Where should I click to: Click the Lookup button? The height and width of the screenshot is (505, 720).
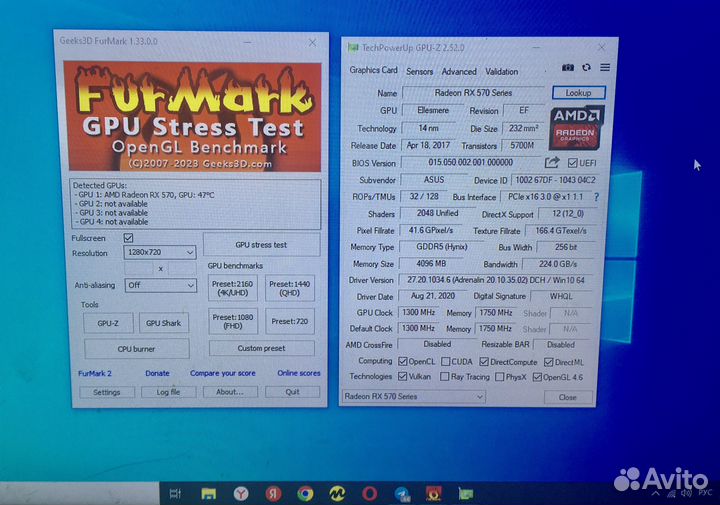(x=579, y=93)
